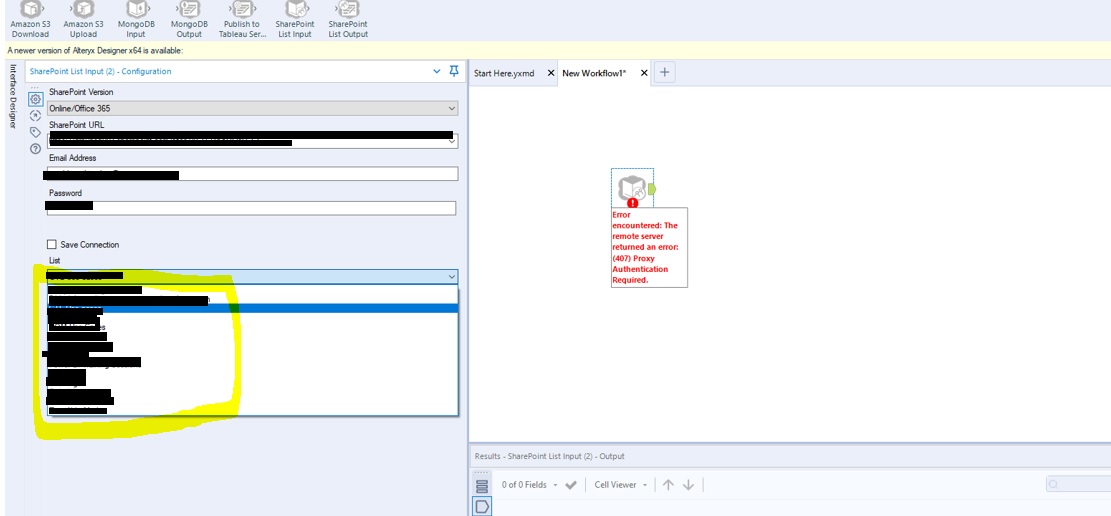The width and height of the screenshot is (1111, 516).
Task: Close the New Workflow1 tab
Action: point(644,73)
